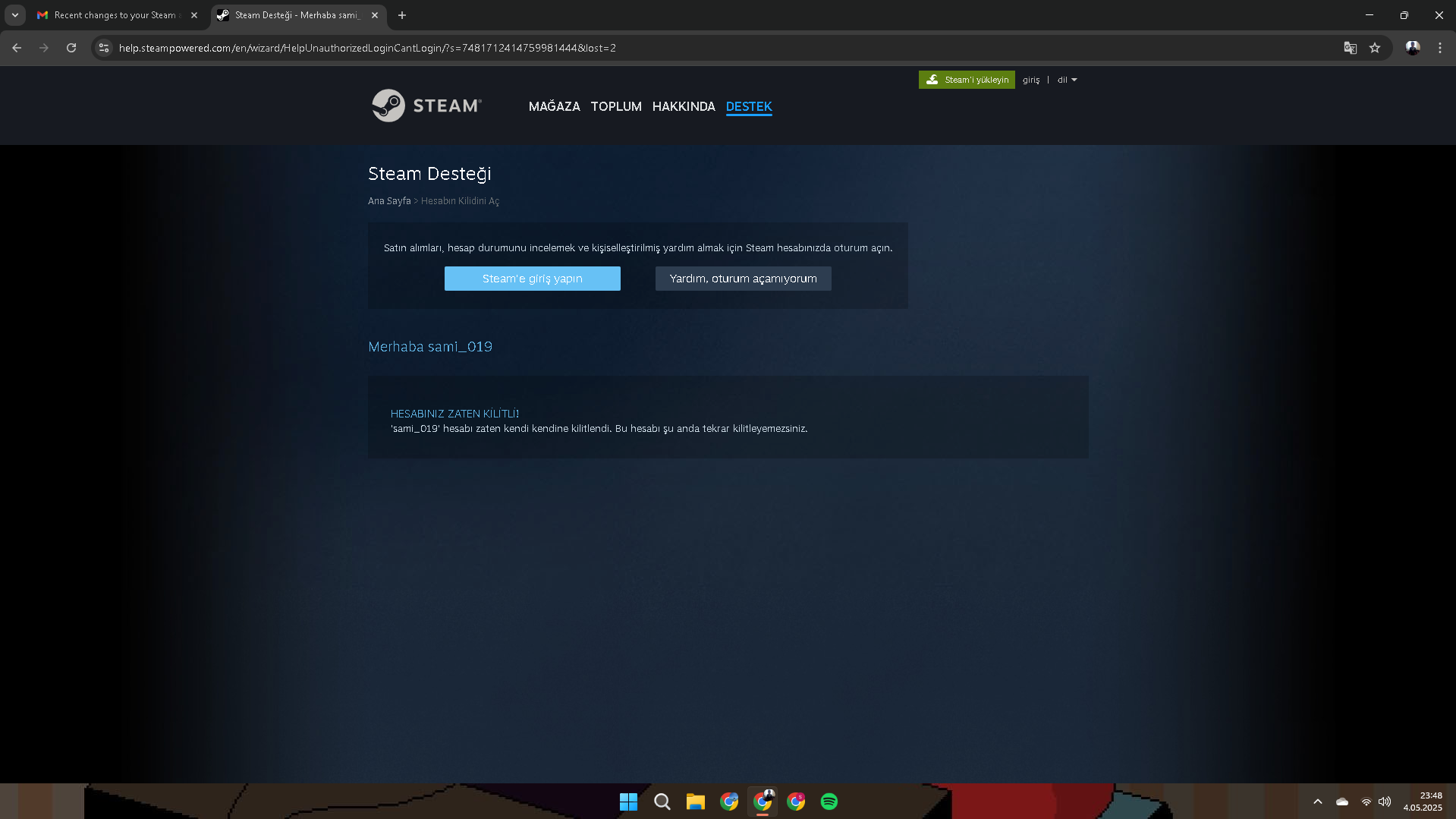Open the MAĞAZA menu
This screenshot has height=819, width=1456.
pyautogui.click(x=555, y=106)
